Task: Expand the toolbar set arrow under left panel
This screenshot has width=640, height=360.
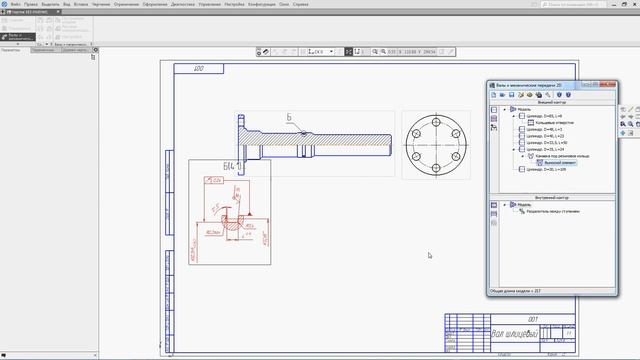Action: (x=18, y=44)
